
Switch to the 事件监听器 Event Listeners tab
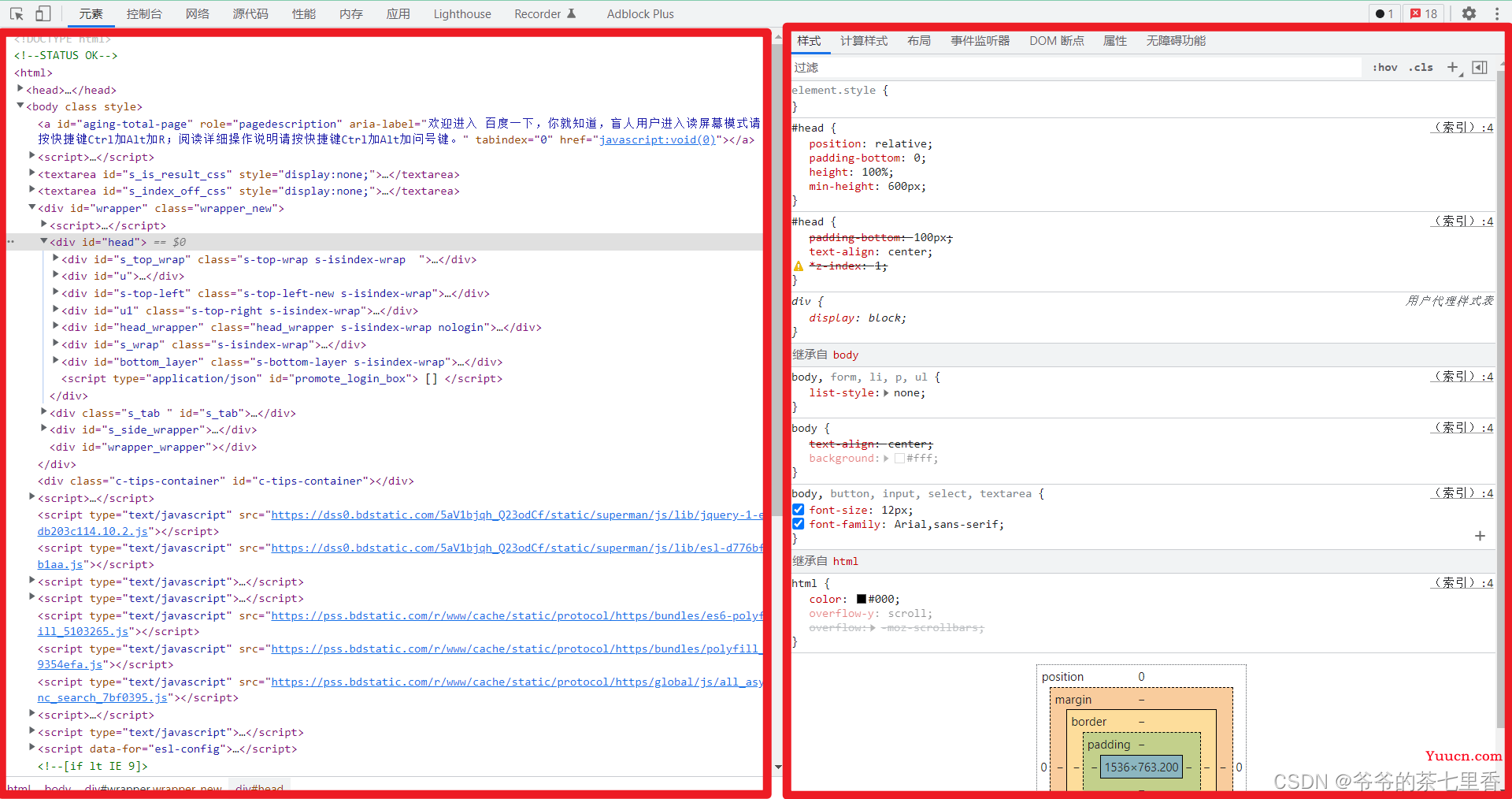[980, 41]
